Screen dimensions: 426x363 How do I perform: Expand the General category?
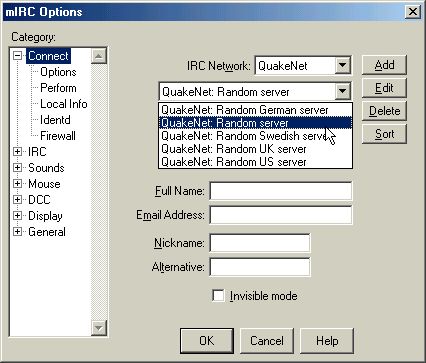click(x=17, y=232)
